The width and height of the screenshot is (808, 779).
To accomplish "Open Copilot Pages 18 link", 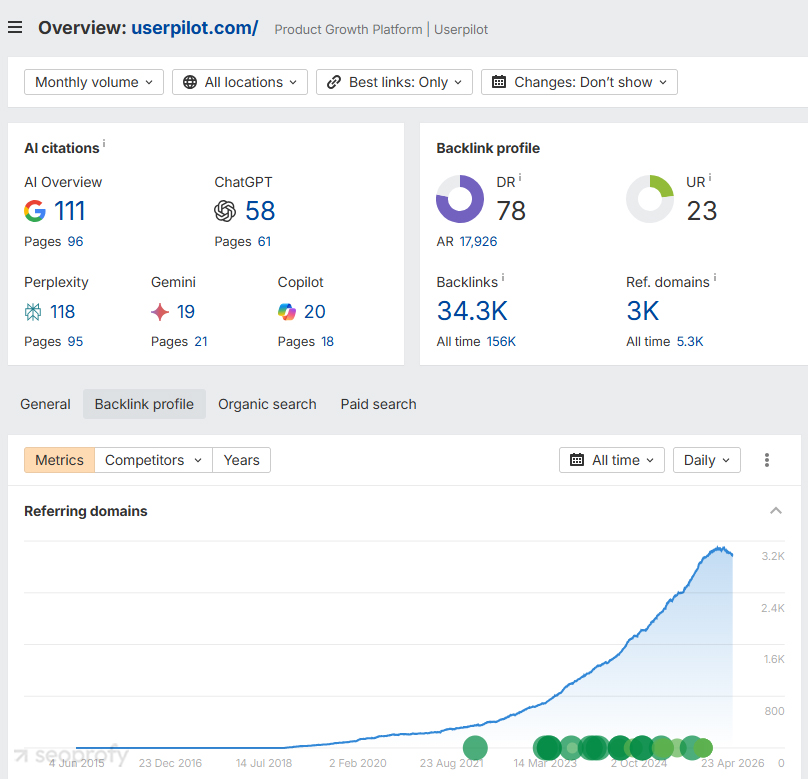I will pyautogui.click(x=327, y=341).
